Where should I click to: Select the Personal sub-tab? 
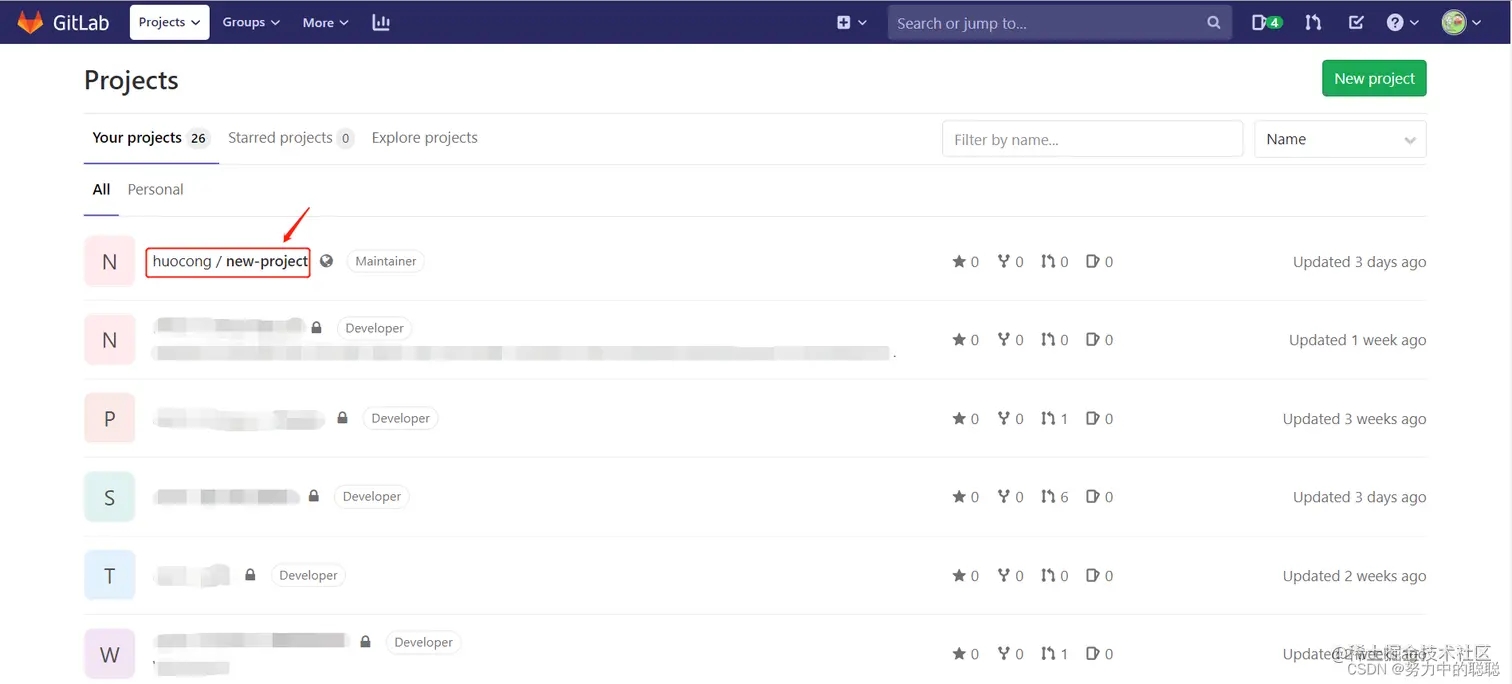pos(155,189)
